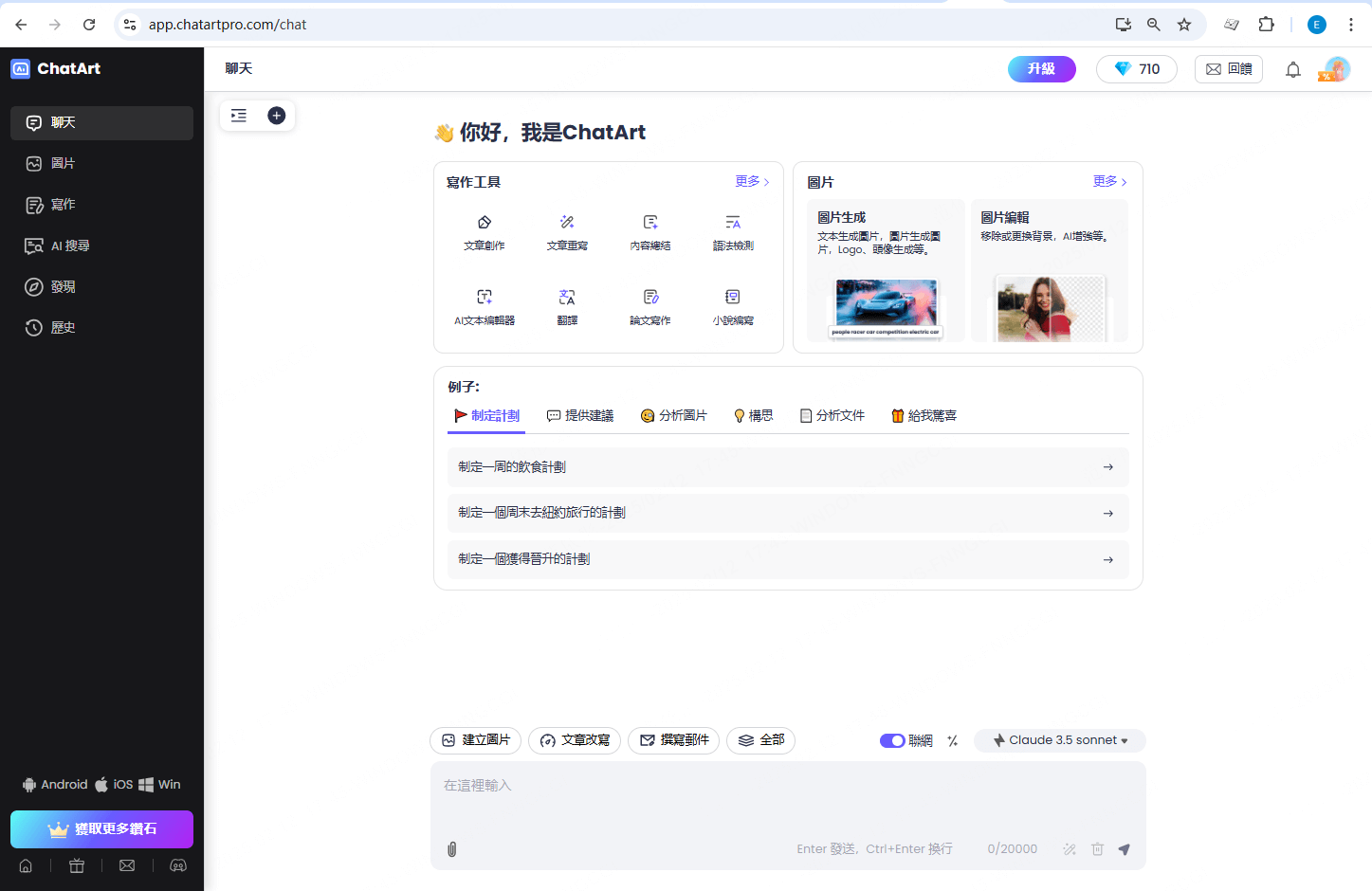Image resolution: width=1372 pixels, height=891 pixels.
Task: Click the percent-style icon next to 聯網
Action: coord(953,741)
